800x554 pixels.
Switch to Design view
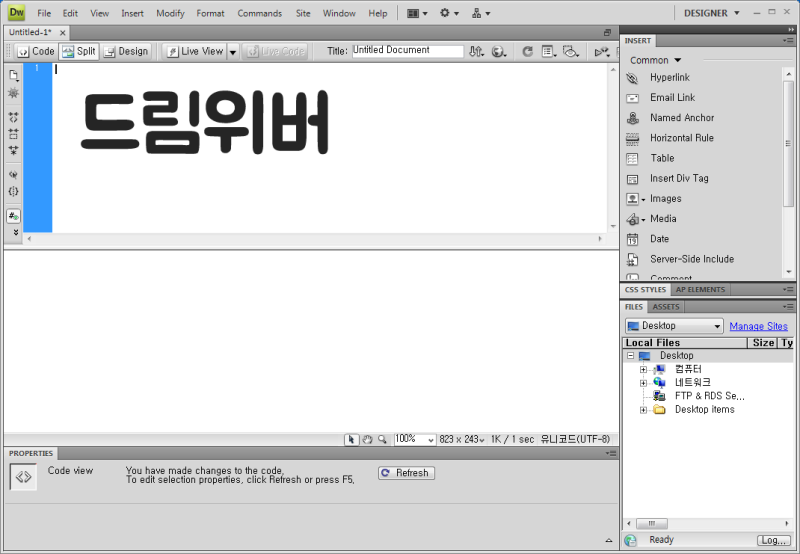[x=126, y=52]
